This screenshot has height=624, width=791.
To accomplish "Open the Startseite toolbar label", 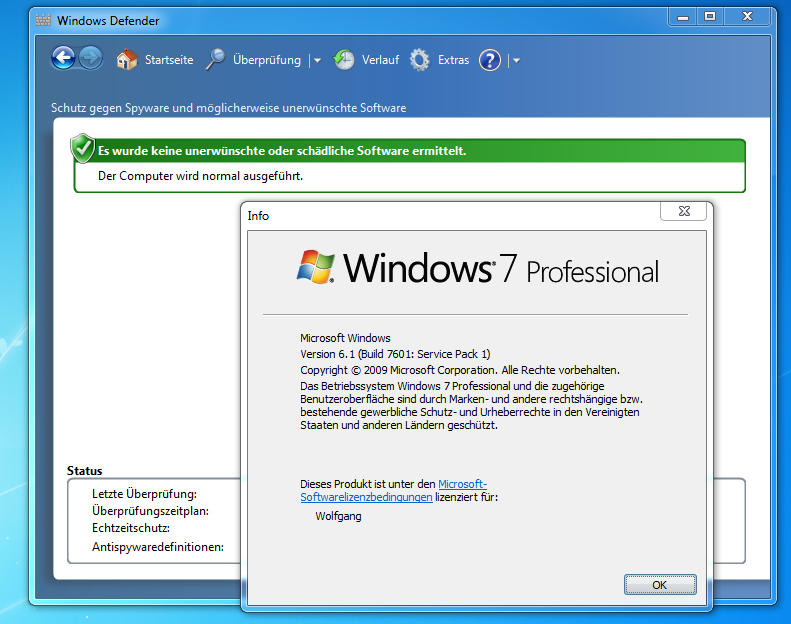I will tap(169, 60).
